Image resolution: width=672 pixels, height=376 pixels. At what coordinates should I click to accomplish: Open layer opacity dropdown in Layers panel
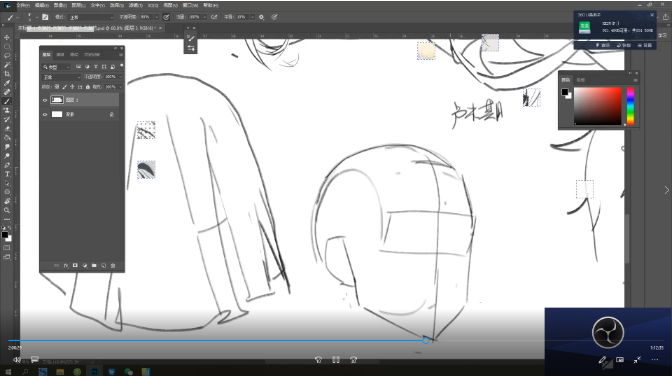pos(121,77)
